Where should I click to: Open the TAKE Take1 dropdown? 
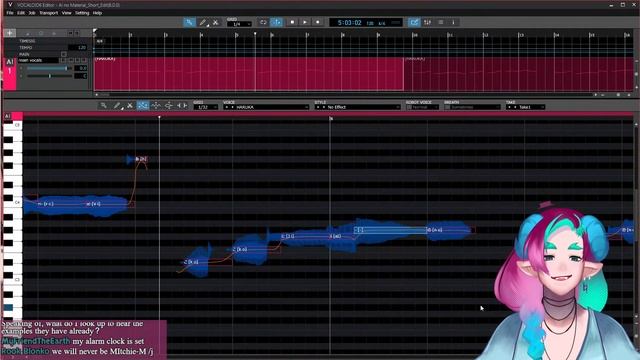525,107
